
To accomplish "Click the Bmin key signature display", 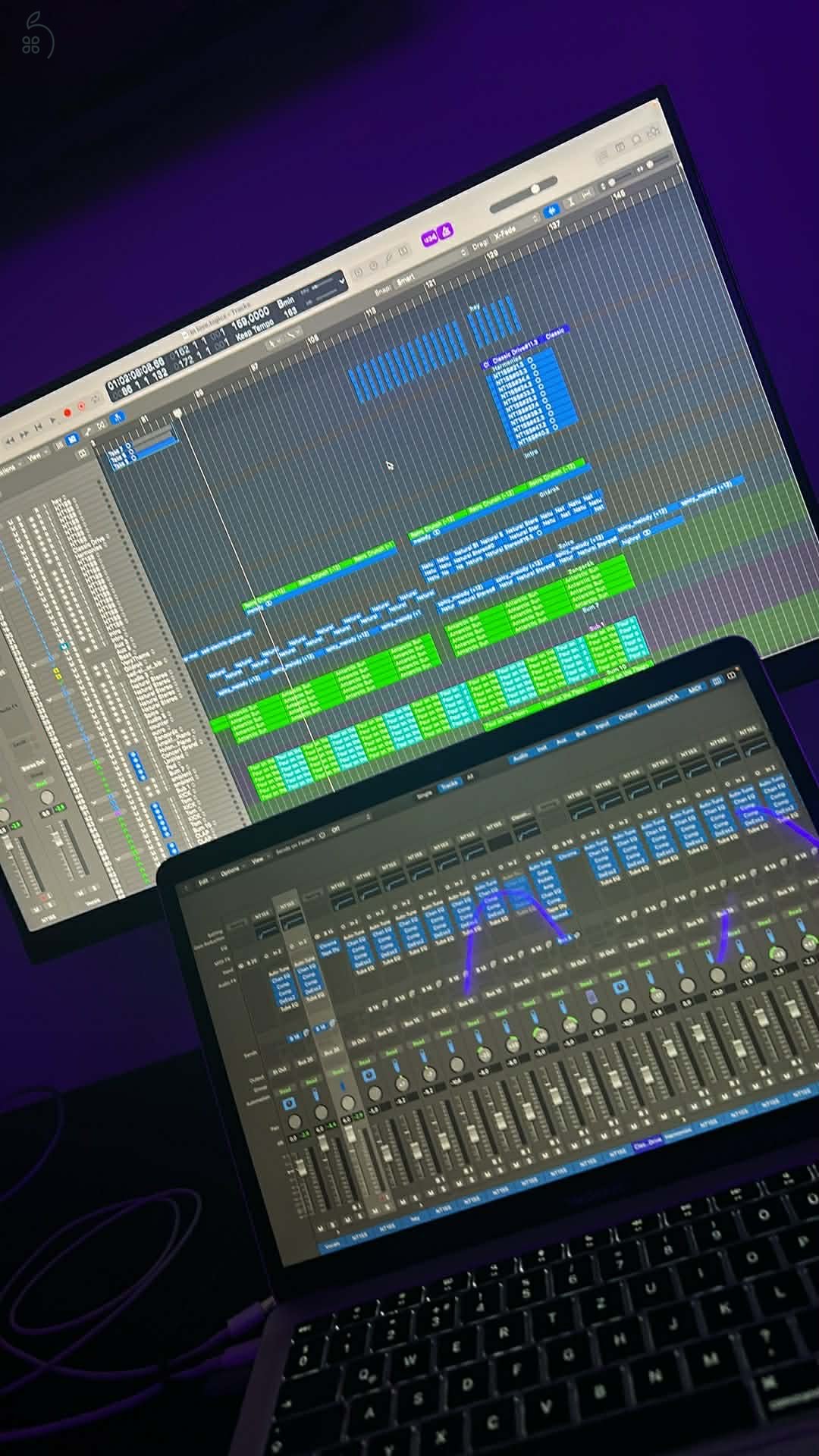I will coord(285,303).
